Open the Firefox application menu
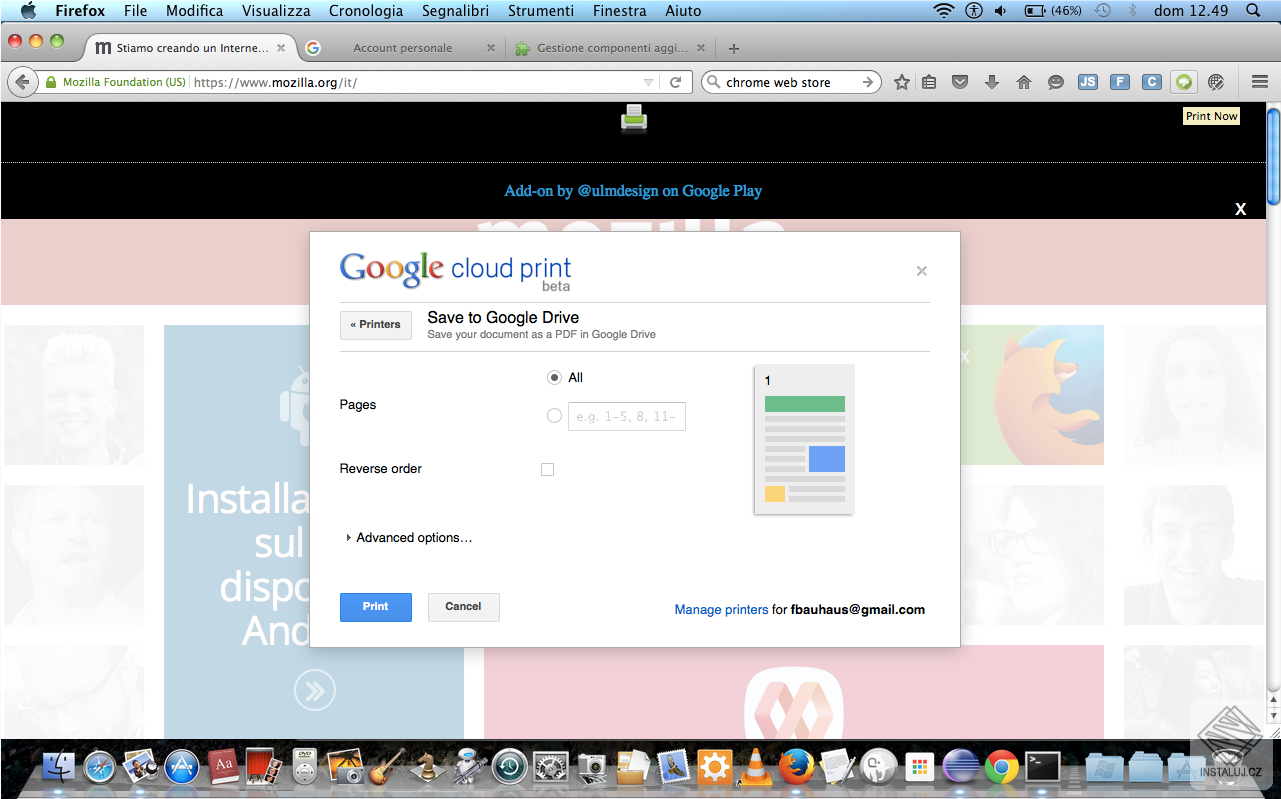The image size is (1281, 799). 80,11
